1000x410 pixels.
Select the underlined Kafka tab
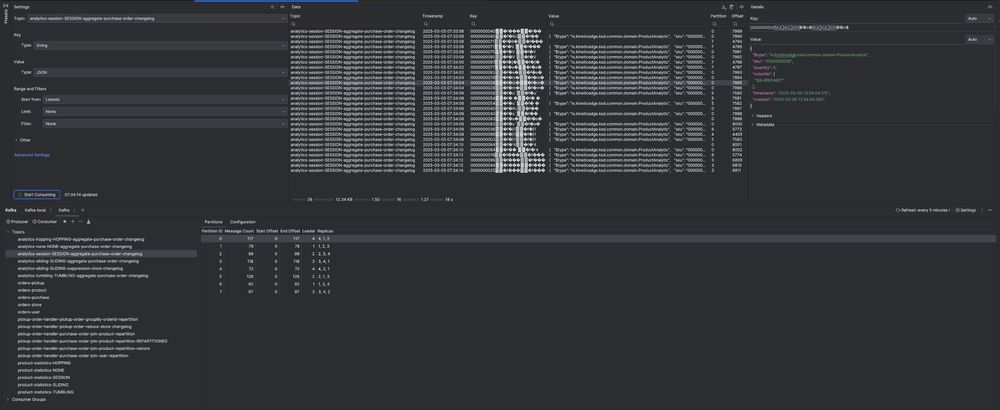coord(64,210)
